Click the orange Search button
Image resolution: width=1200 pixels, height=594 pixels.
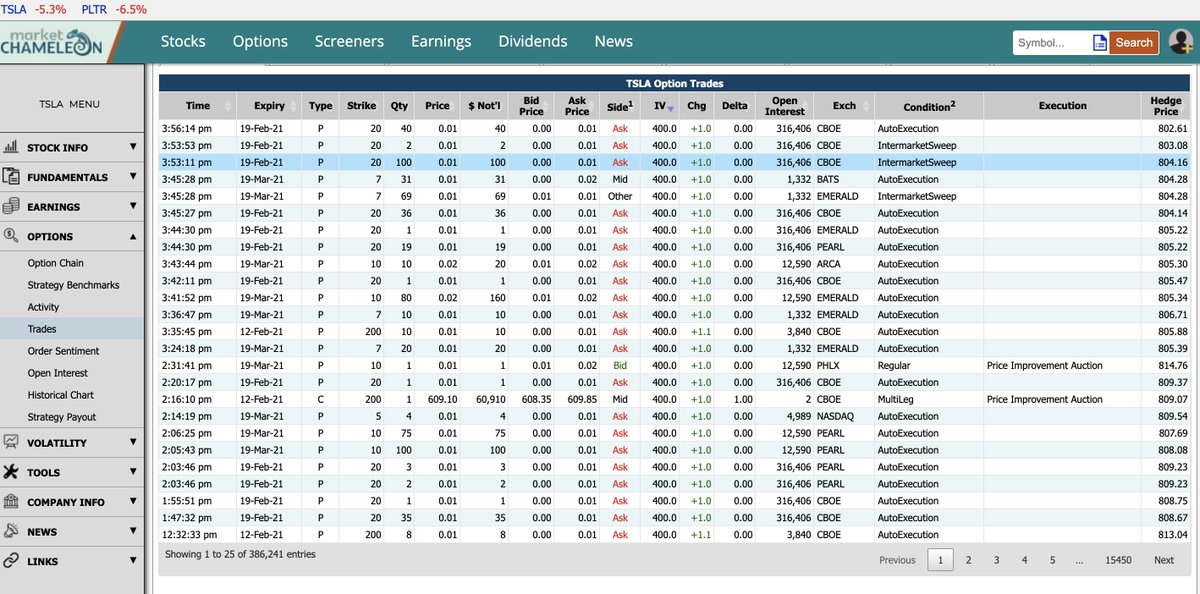[1134, 42]
